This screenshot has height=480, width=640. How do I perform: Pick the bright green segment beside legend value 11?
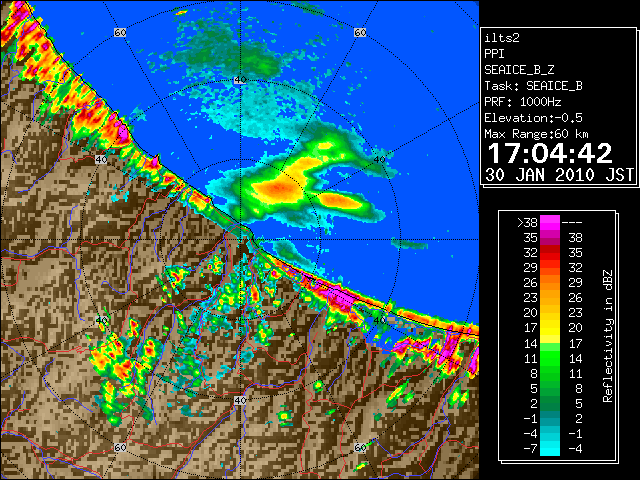tap(550, 358)
